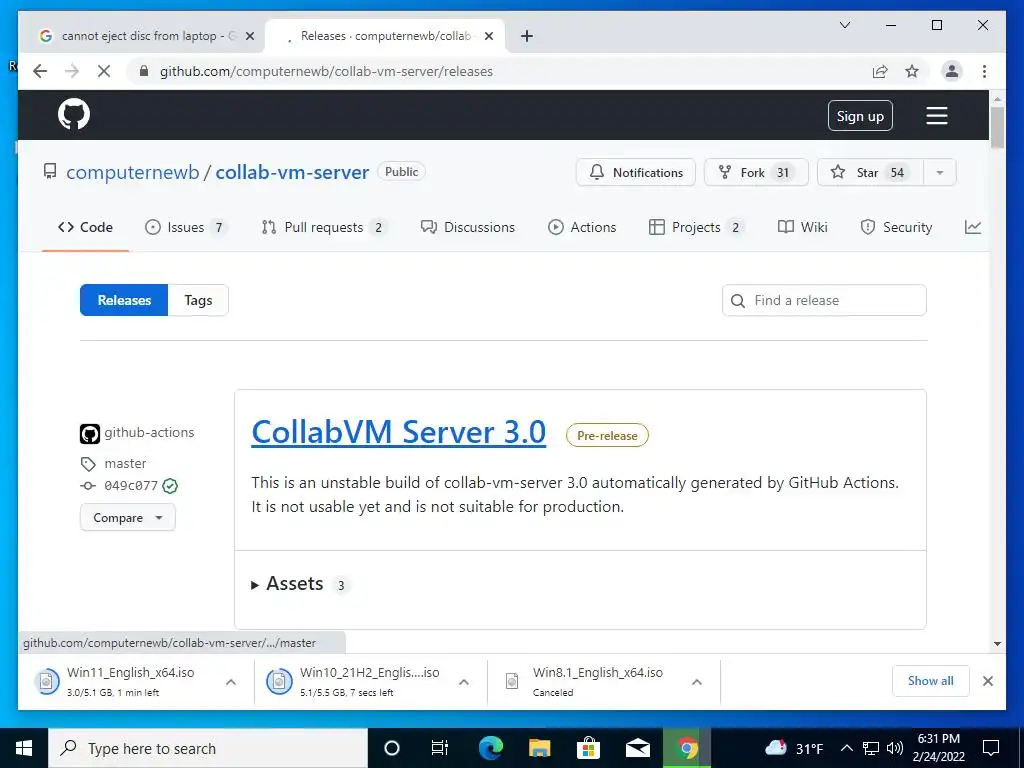Screen dimensions: 1024x768
Task: Click the Notifications button
Action: tap(635, 172)
